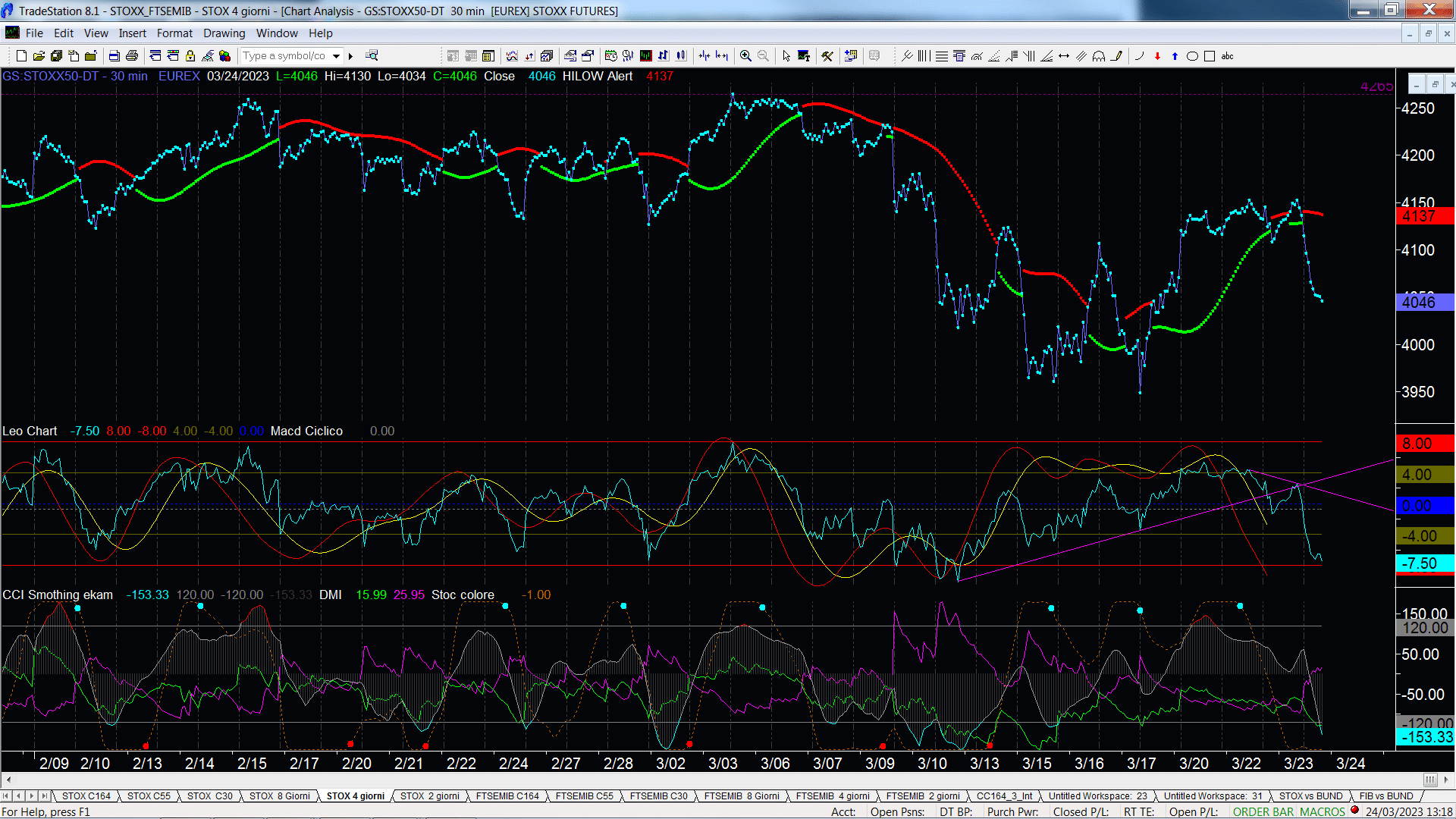This screenshot has width=1456, height=819.
Task: Select the arc cycles drawing tool
Action: (x=1099, y=56)
